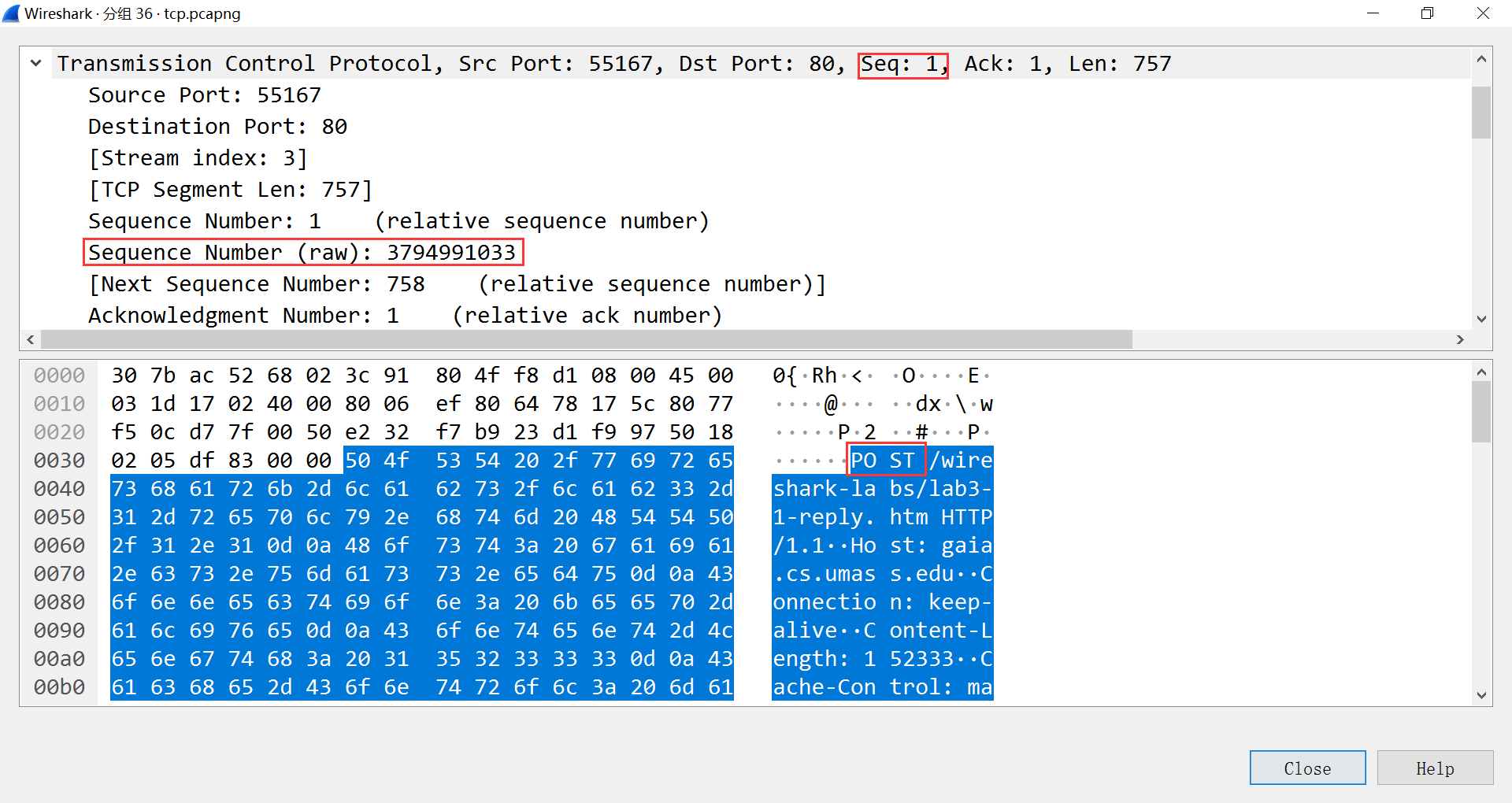Select the Next Sequence Number: 758 row

tap(457, 284)
